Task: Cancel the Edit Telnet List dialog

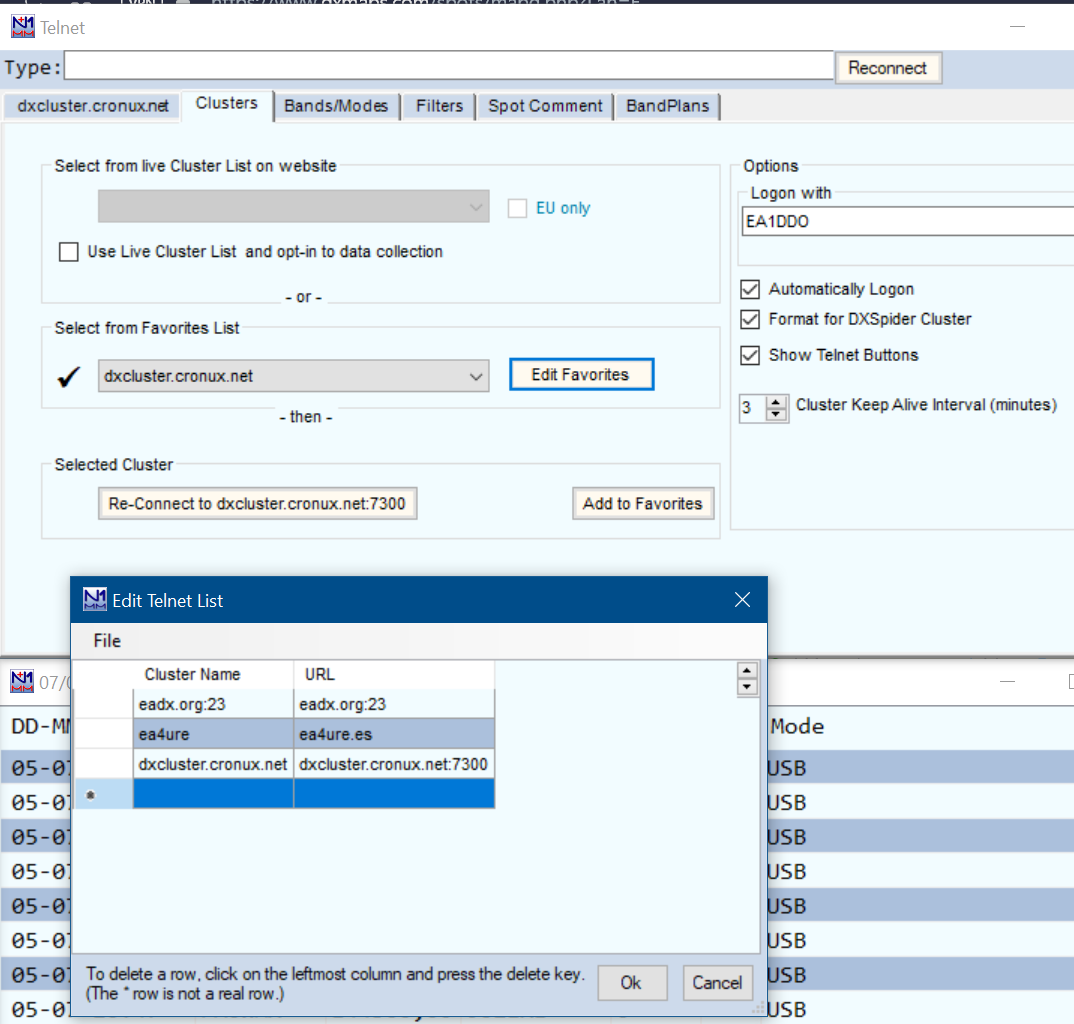Action: (717, 983)
